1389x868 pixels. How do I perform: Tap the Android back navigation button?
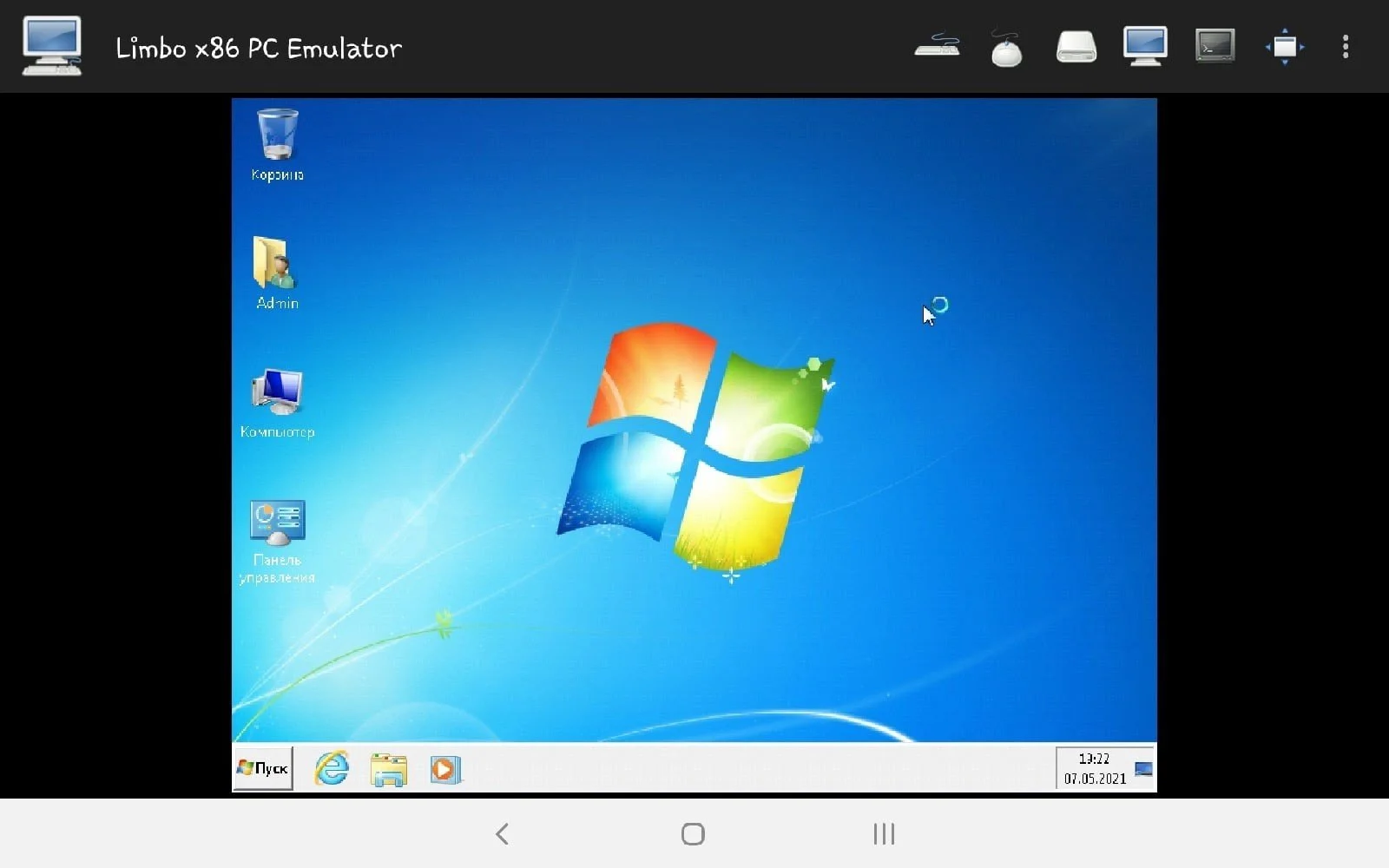tap(502, 834)
